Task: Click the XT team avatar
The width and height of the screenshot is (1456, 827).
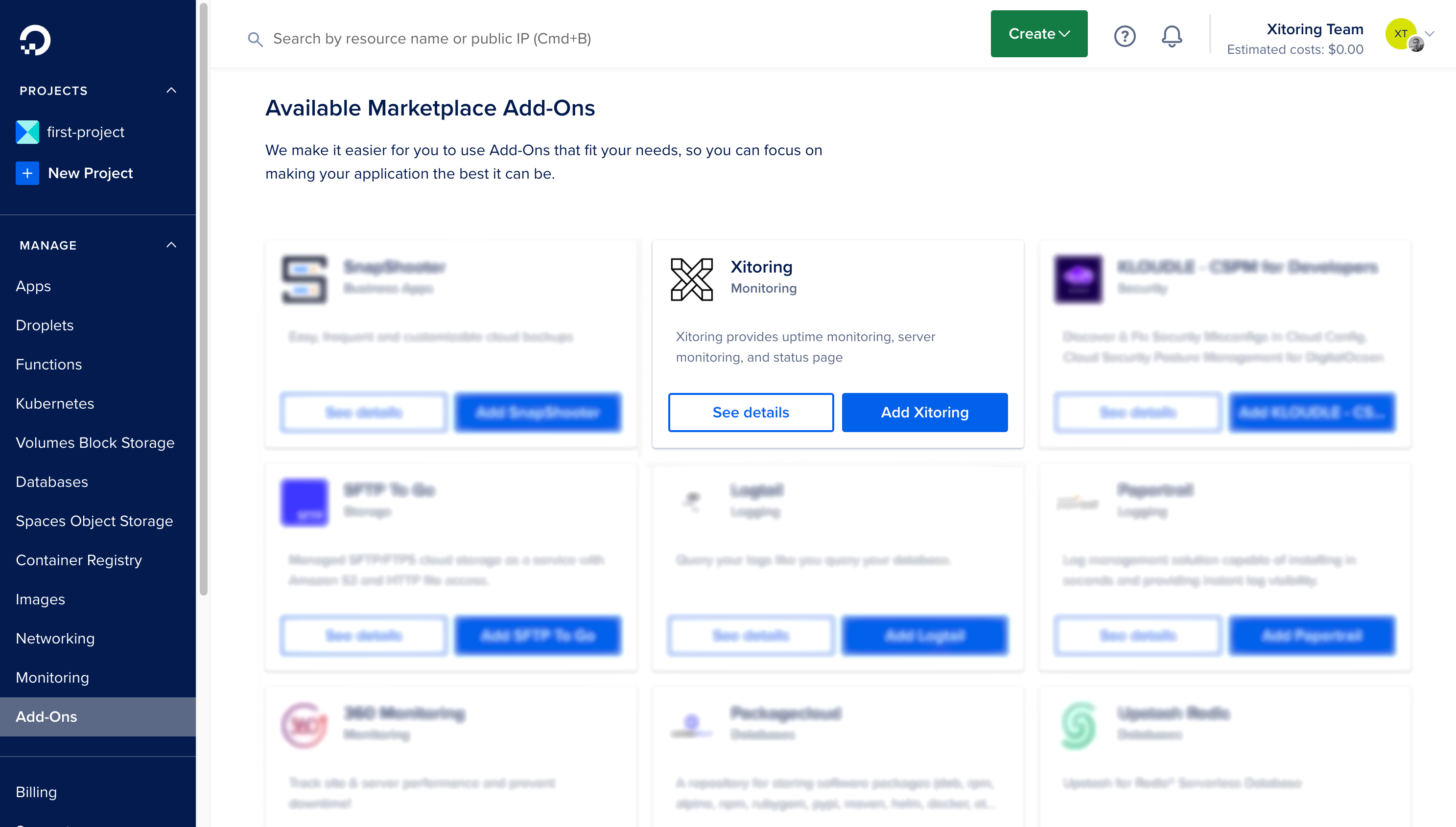Action: pos(1402,34)
